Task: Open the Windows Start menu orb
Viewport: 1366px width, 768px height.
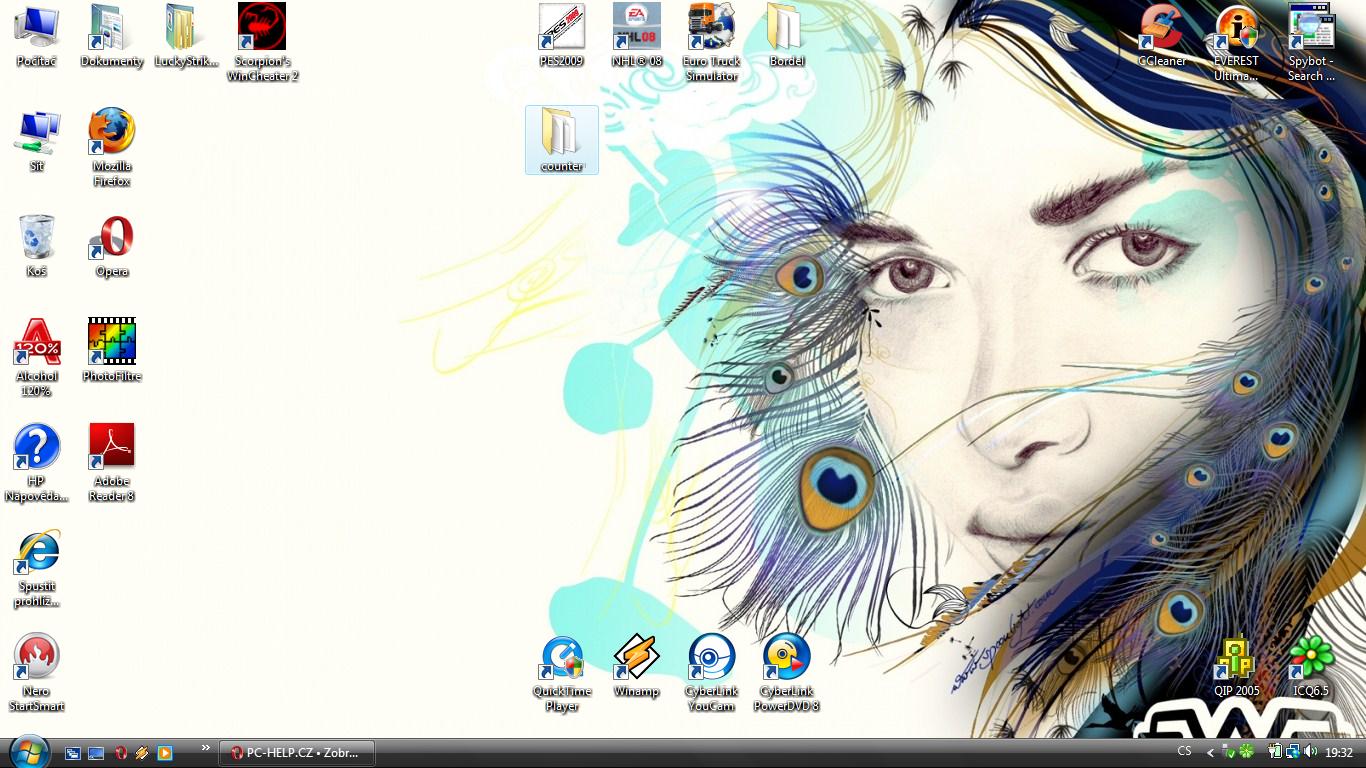Action: click(x=30, y=750)
